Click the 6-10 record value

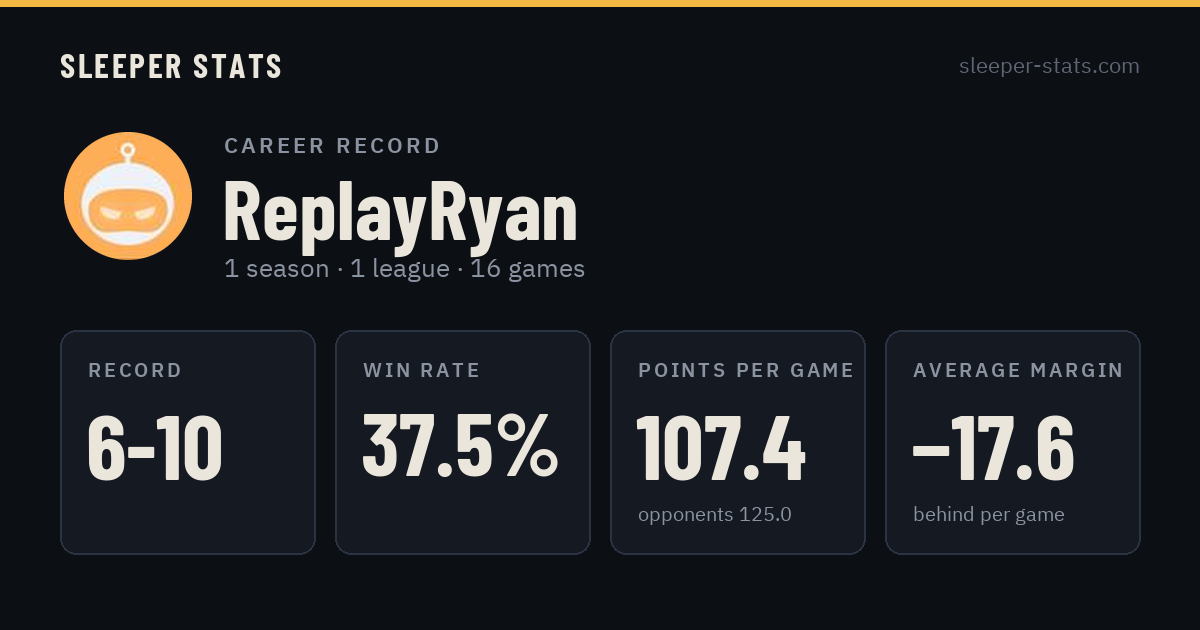pyautogui.click(x=155, y=449)
